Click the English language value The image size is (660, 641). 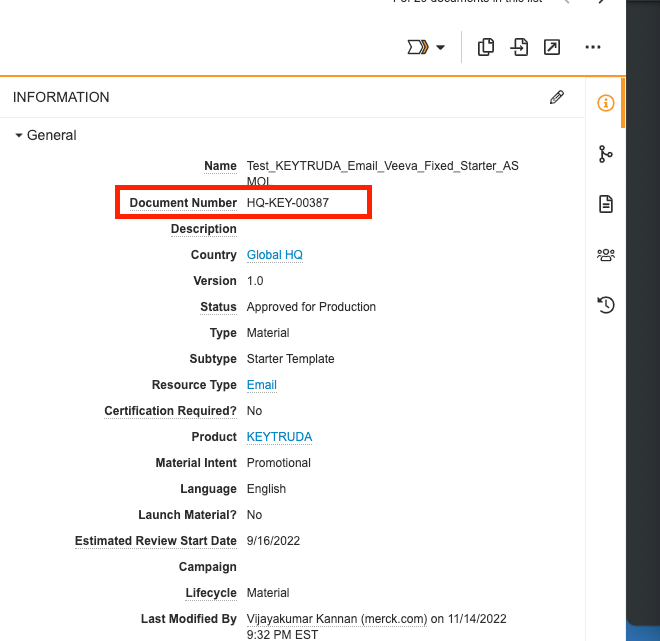(266, 489)
